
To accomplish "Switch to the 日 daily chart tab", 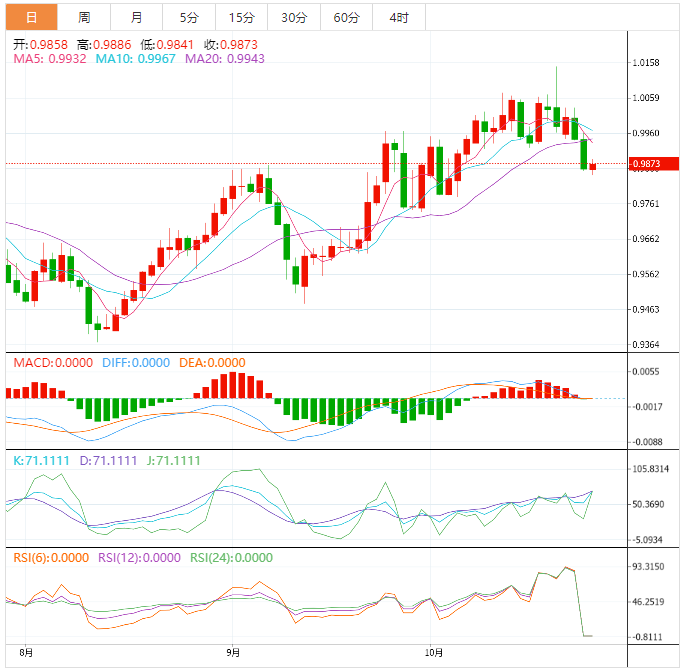I will coord(32,17).
